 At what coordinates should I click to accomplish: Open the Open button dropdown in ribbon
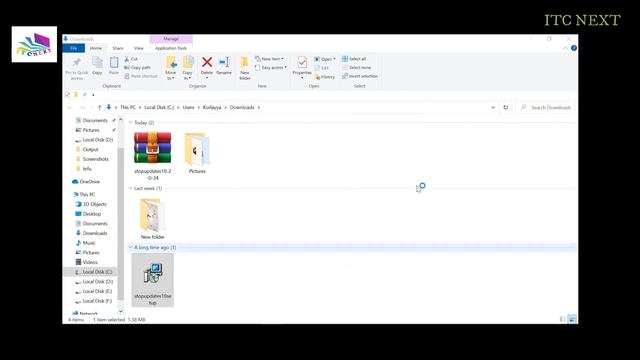click(334, 59)
